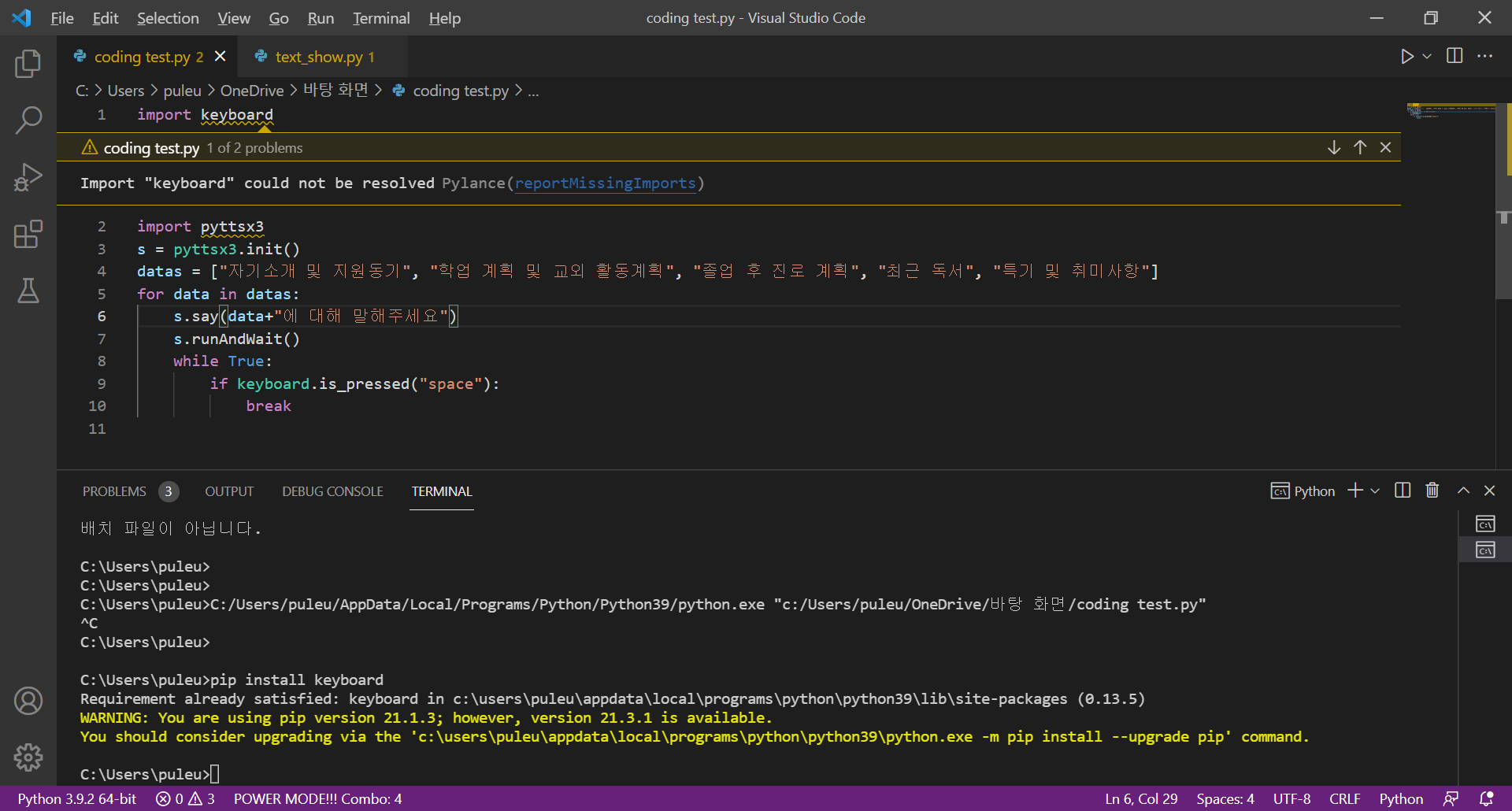
Task: Switch to the DEBUG CONSOLE tab
Action: [332, 491]
